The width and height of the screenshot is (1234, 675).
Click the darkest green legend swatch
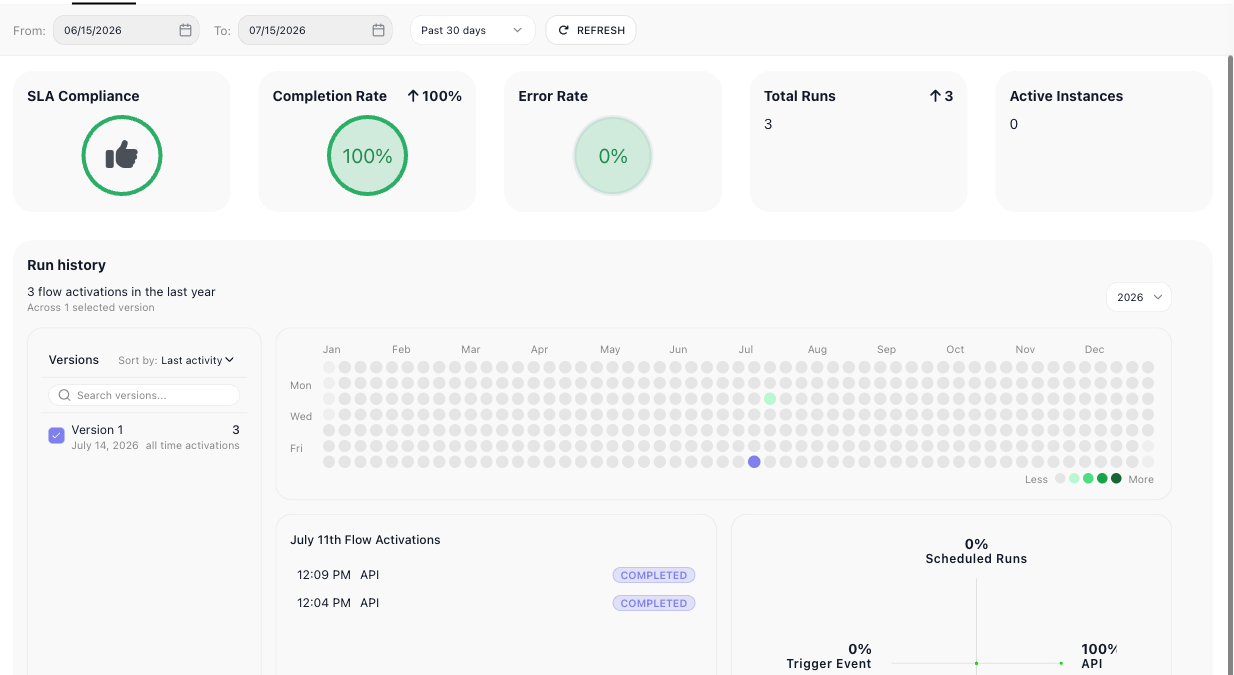pyautogui.click(x=1116, y=479)
